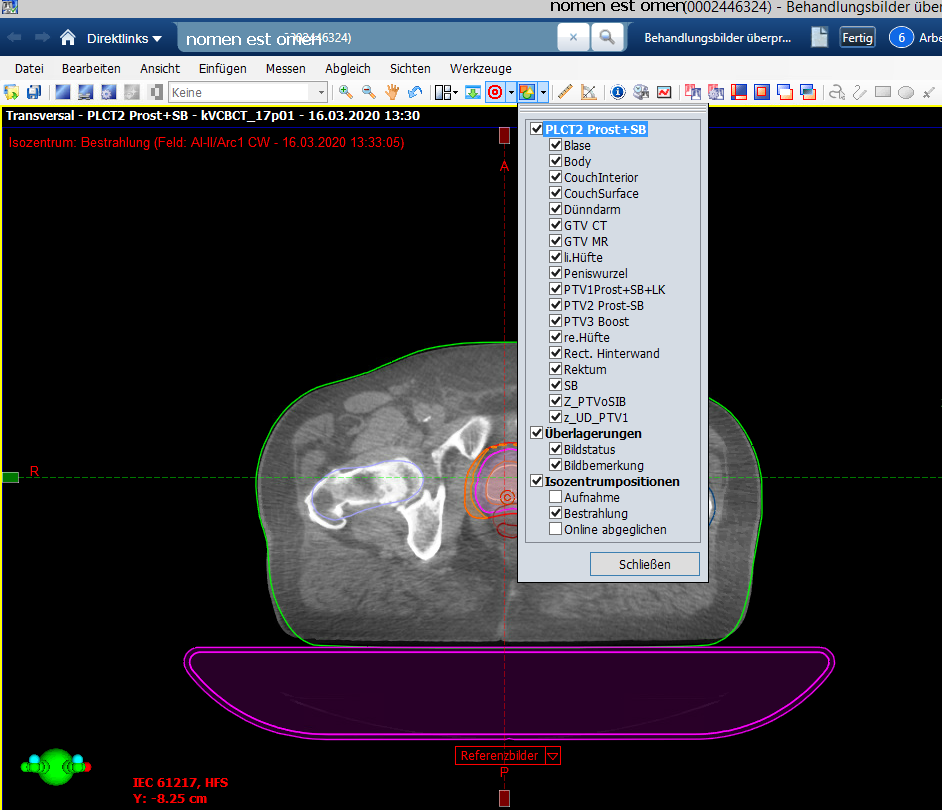
Task: Select the pan hand tool
Action: coord(392,92)
